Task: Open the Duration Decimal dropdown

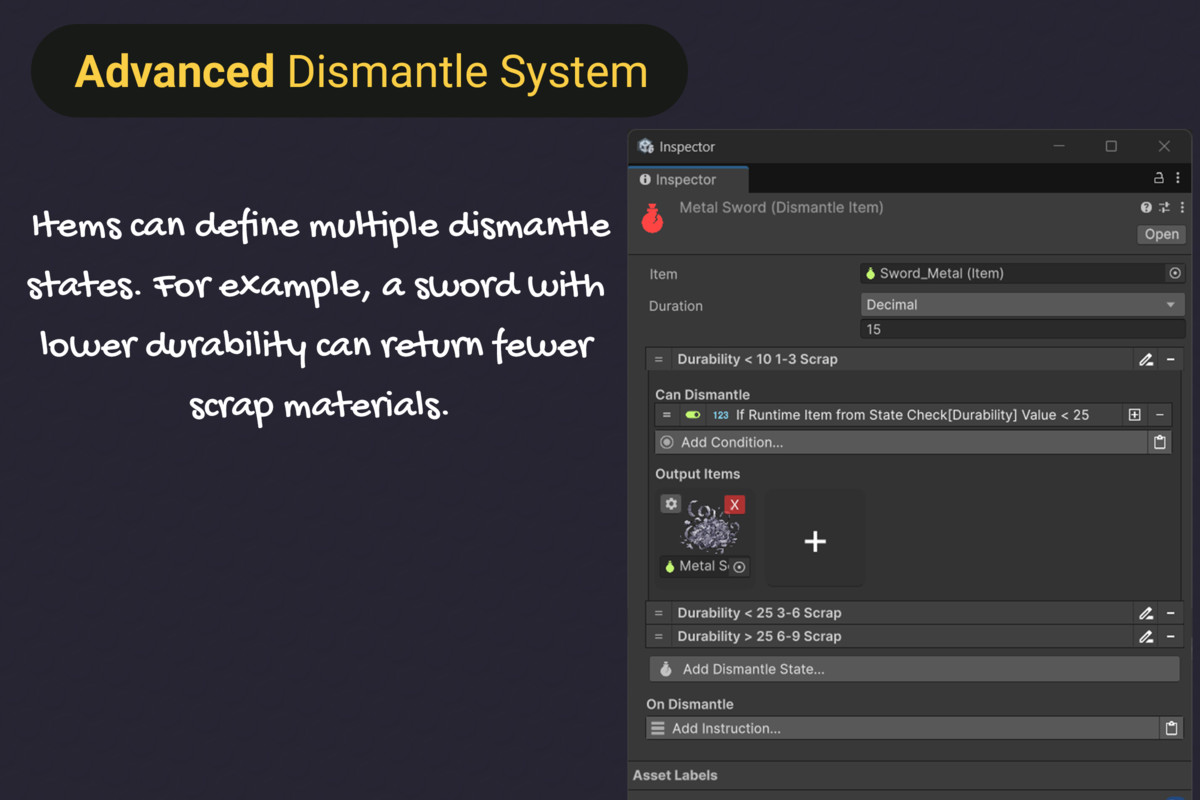Action: tap(1022, 305)
